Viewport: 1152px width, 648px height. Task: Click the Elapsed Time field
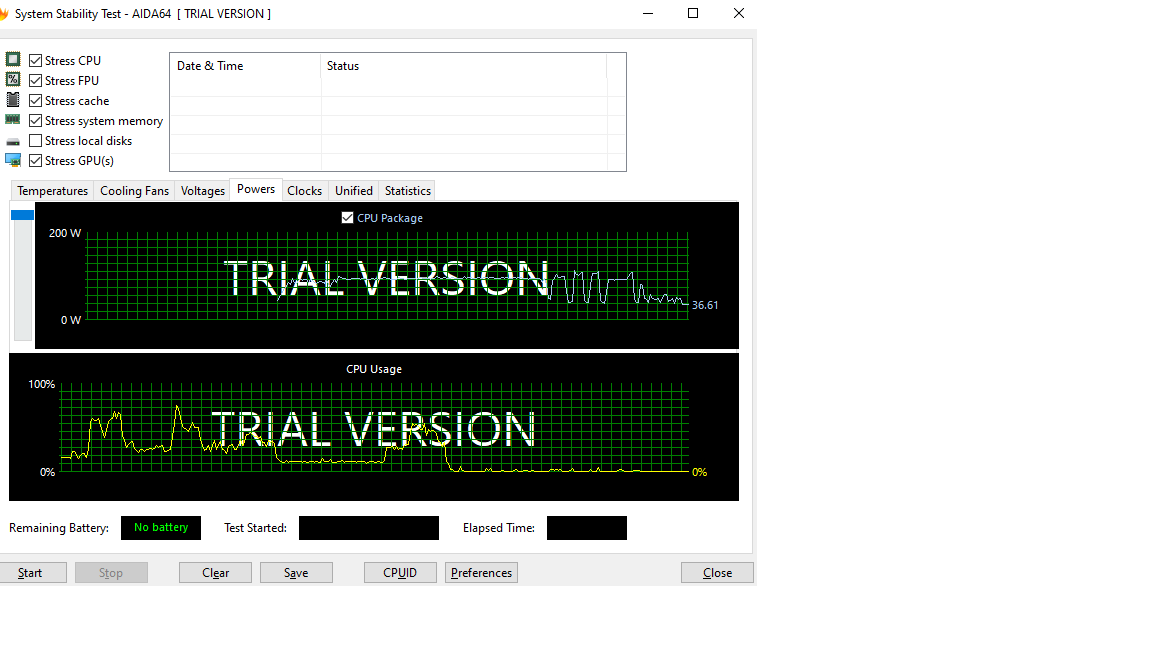click(x=587, y=528)
